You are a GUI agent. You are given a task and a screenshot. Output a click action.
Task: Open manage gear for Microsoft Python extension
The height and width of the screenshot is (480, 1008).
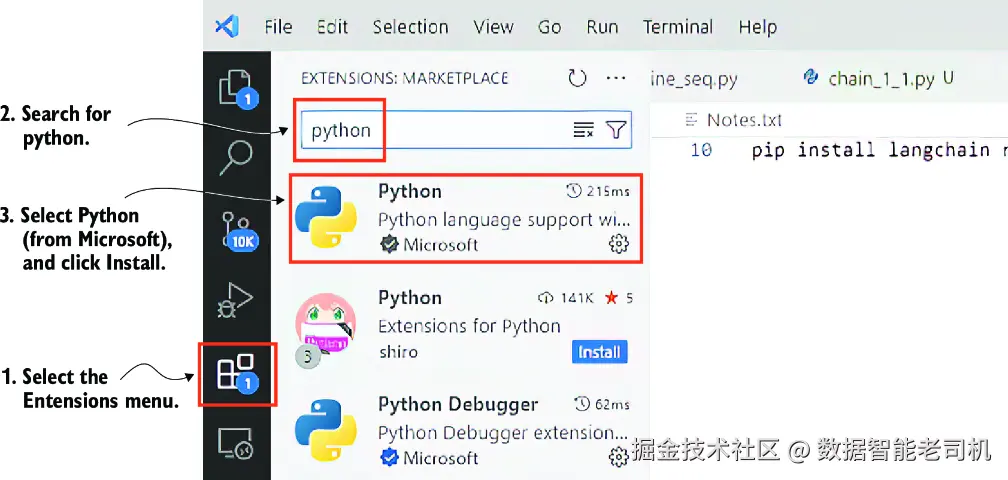(x=619, y=244)
